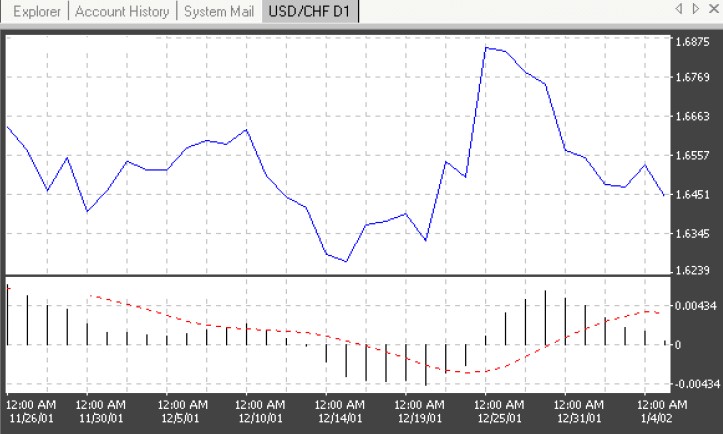Viewport: 723px width, 434px height.
Task: Close the chart tab panel with X
Action: tap(714, 9)
